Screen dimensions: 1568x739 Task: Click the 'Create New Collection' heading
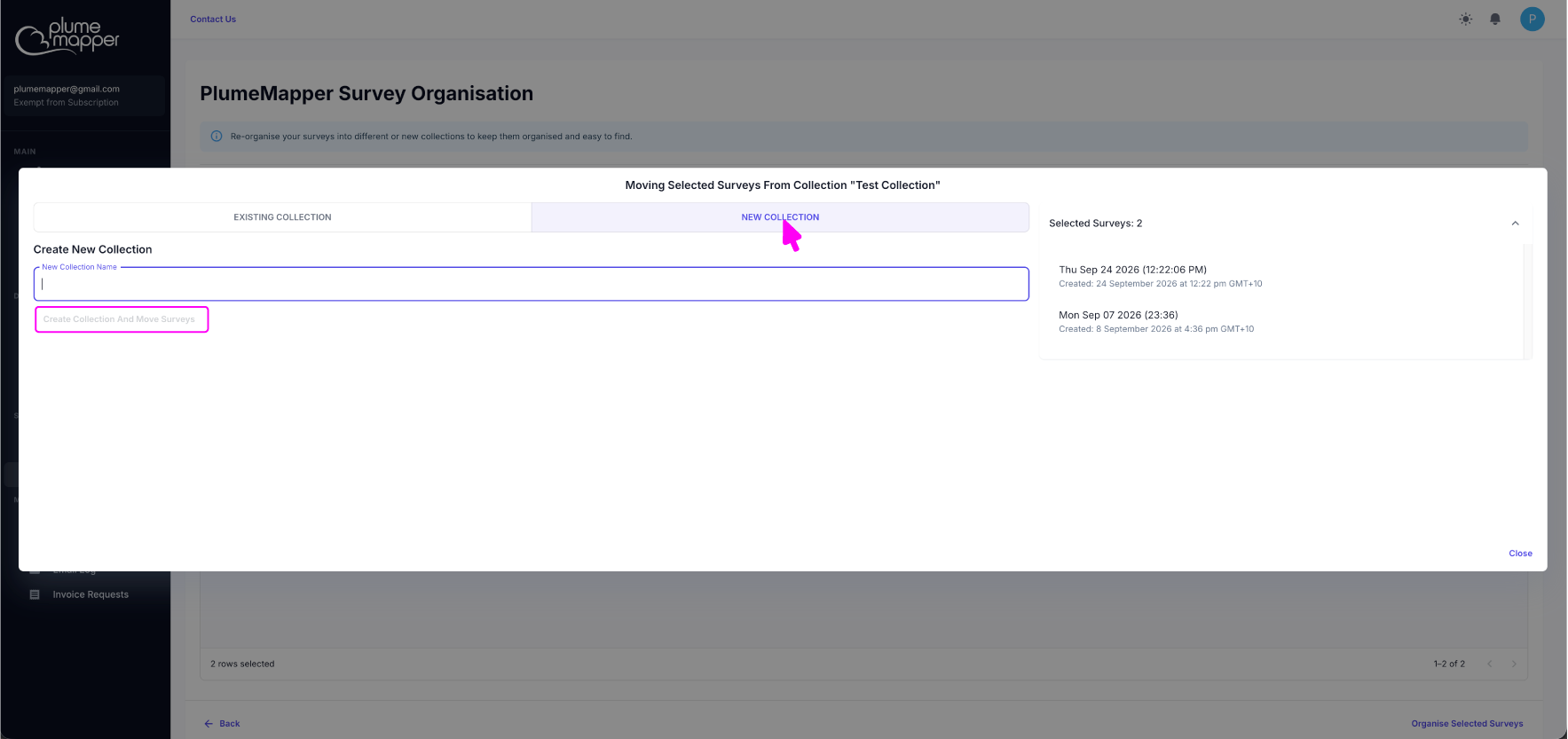92,249
